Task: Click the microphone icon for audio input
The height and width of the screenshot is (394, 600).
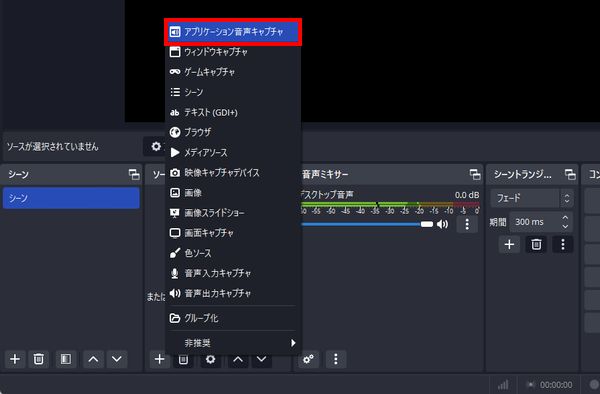Action: (174, 273)
